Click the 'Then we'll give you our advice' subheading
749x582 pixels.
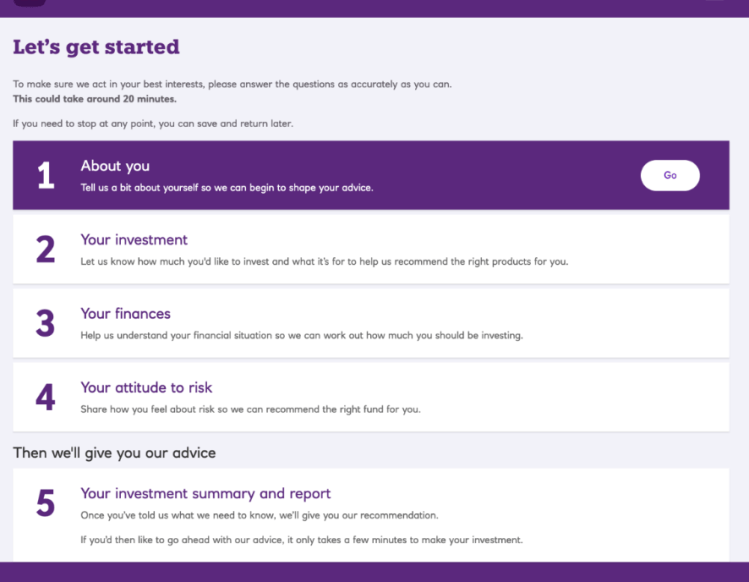[x=114, y=453]
